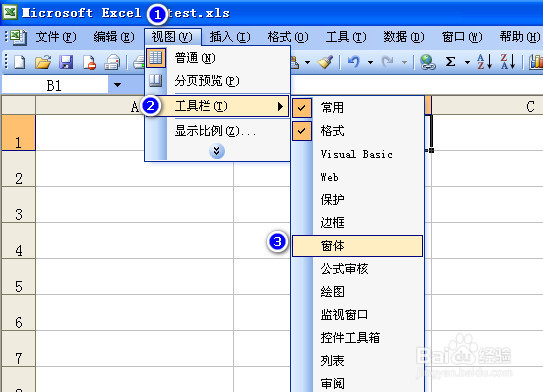Screen dimensions: 543x392
Task: Open the Paste options dropdown arrow
Action: [x=307, y=63]
